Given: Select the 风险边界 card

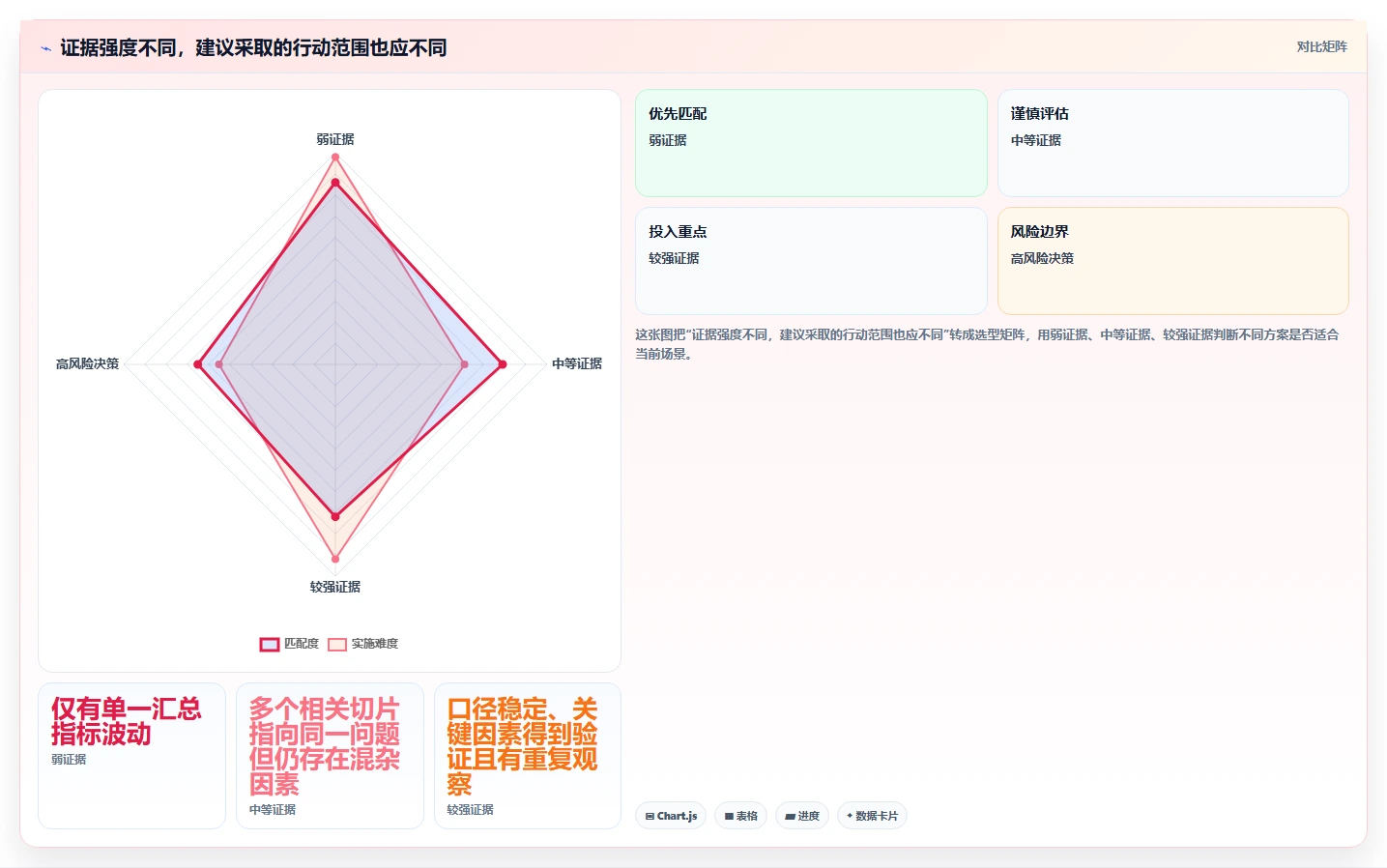Looking at the screenshot, I should (x=1173, y=261).
